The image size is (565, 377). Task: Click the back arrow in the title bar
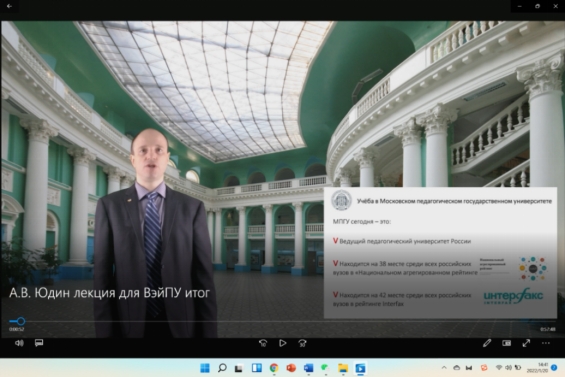click(x=9, y=6)
